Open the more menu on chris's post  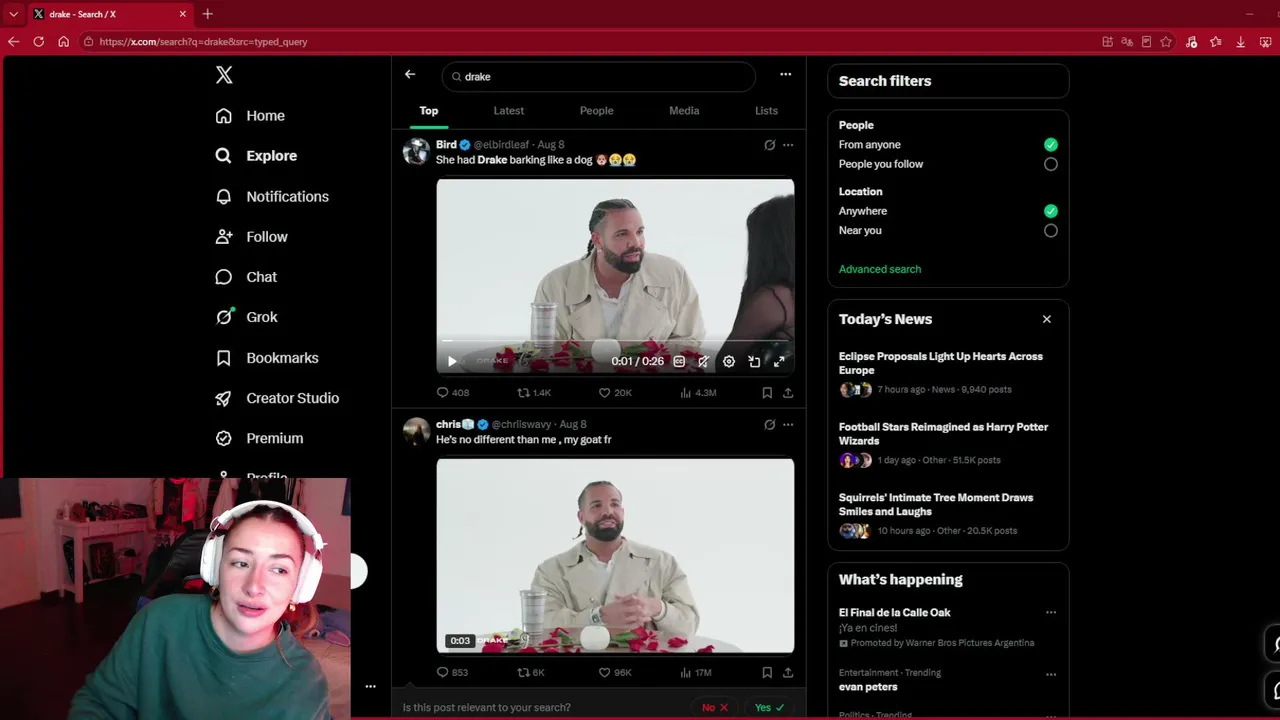(x=788, y=425)
